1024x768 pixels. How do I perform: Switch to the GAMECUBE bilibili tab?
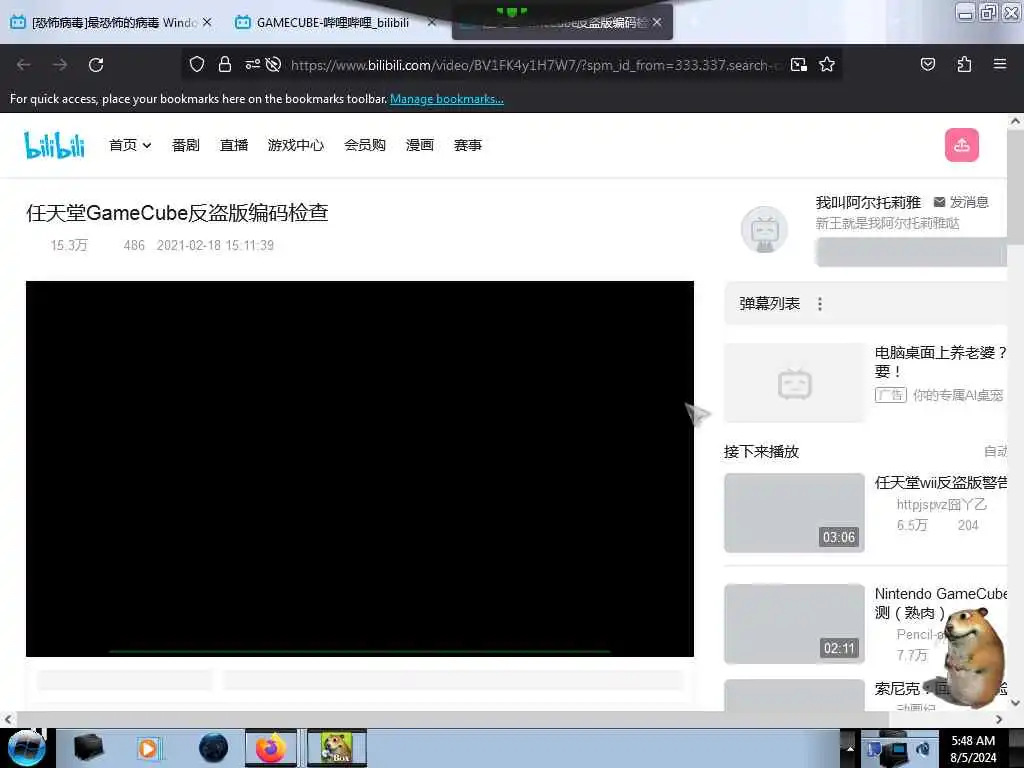(333, 22)
